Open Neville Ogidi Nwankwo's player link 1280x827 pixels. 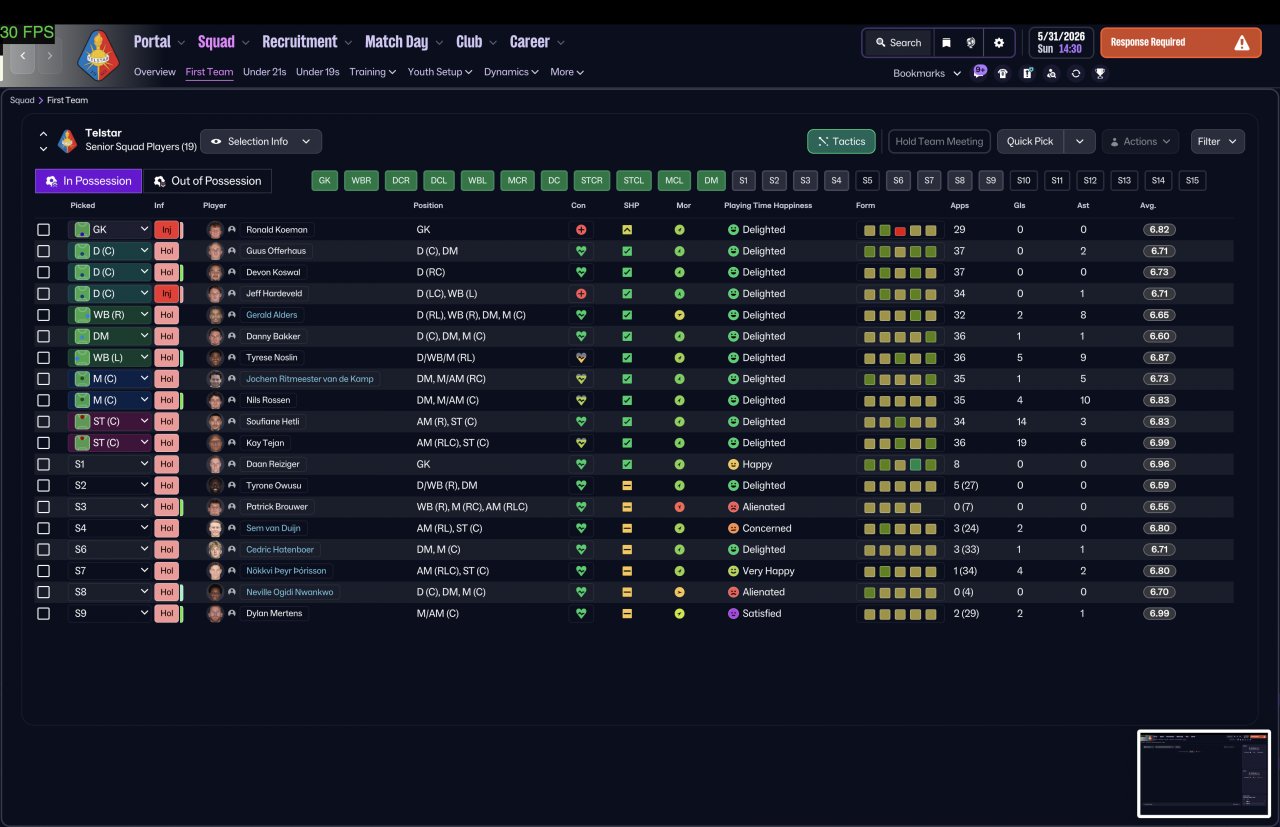point(290,592)
